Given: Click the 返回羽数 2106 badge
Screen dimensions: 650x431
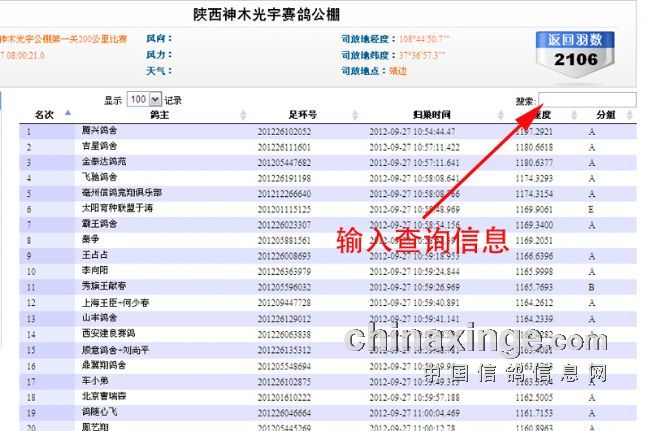Looking at the screenshot, I should pyautogui.click(x=575, y=51).
